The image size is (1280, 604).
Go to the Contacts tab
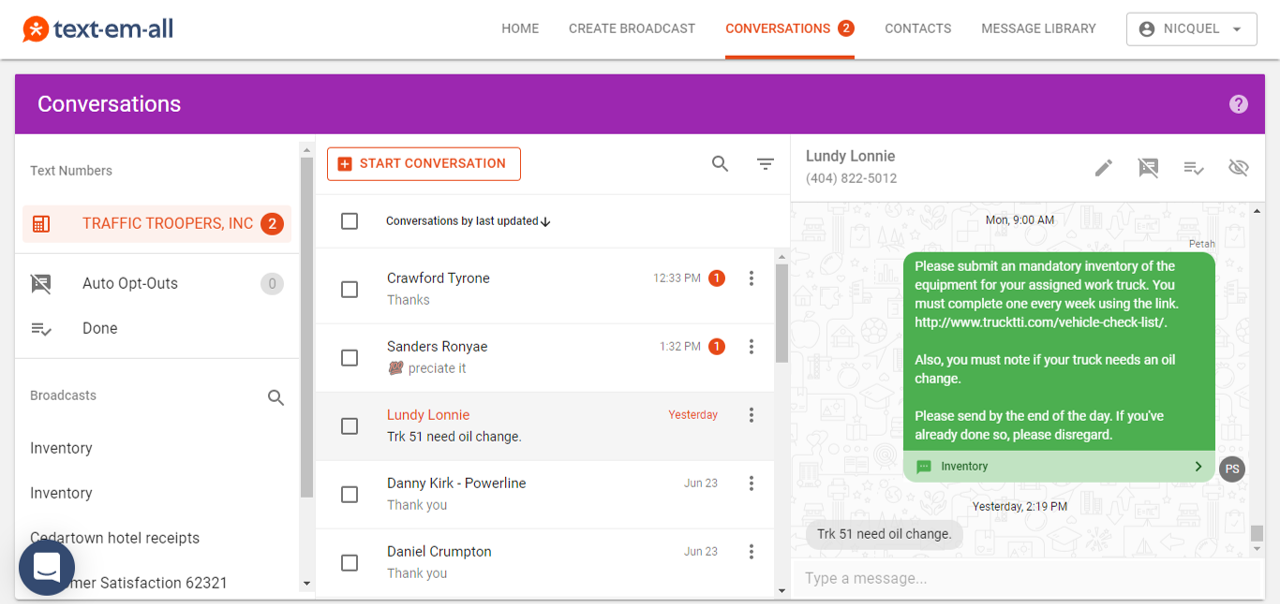coord(918,29)
